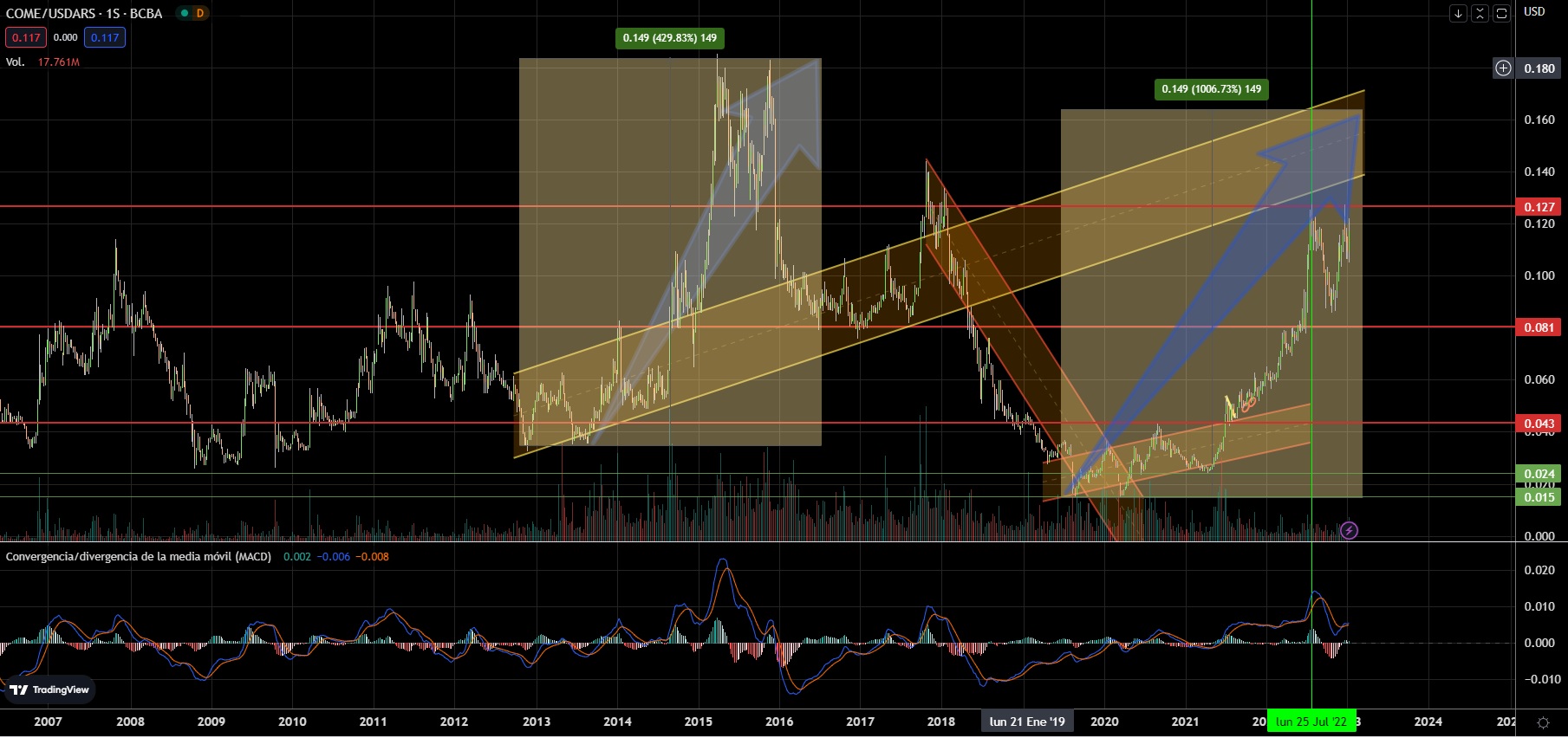The height and width of the screenshot is (738, 1568).
Task: Collapse the pane with the inward chevrons icon
Action: pyautogui.click(x=1480, y=13)
